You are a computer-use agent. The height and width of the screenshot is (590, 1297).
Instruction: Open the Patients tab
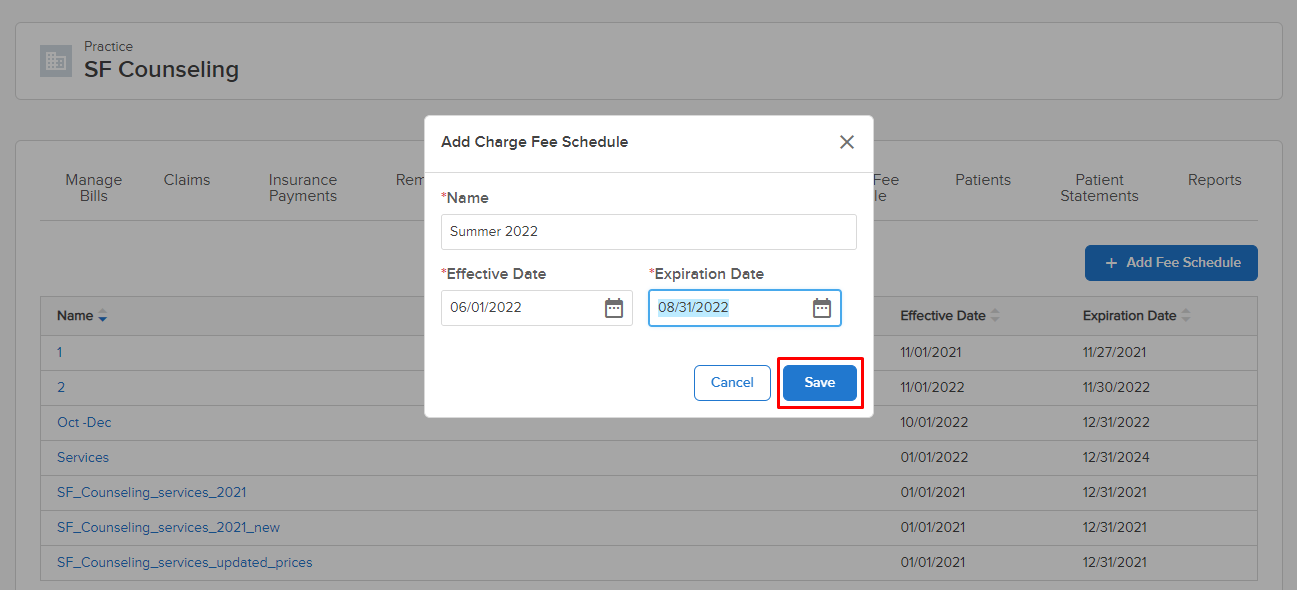(982, 180)
